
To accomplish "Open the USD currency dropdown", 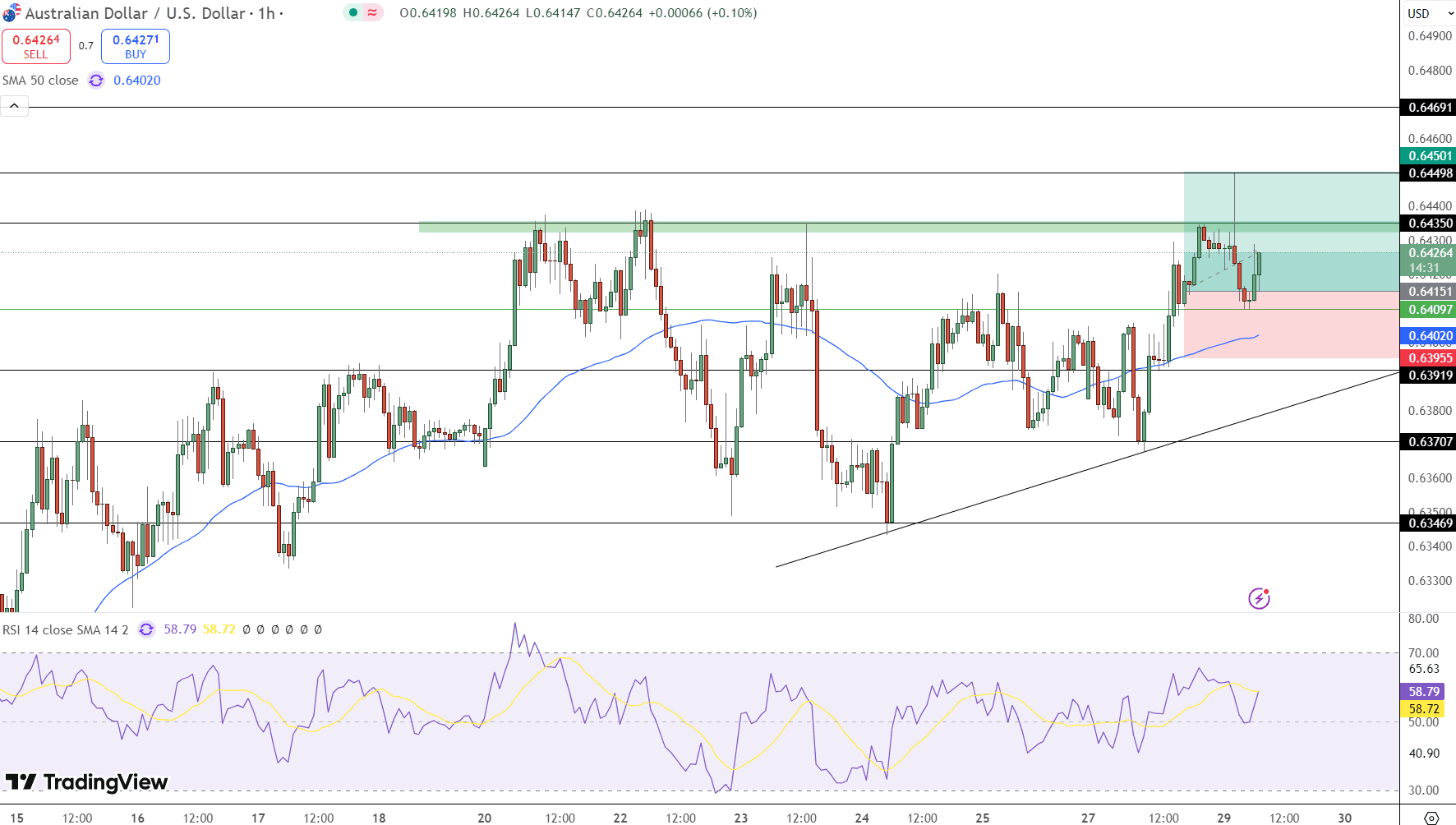I will 1430,13.
